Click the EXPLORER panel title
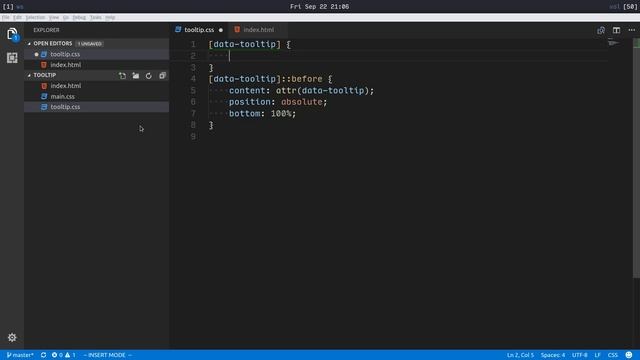This screenshot has height=360, width=640. (47, 30)
